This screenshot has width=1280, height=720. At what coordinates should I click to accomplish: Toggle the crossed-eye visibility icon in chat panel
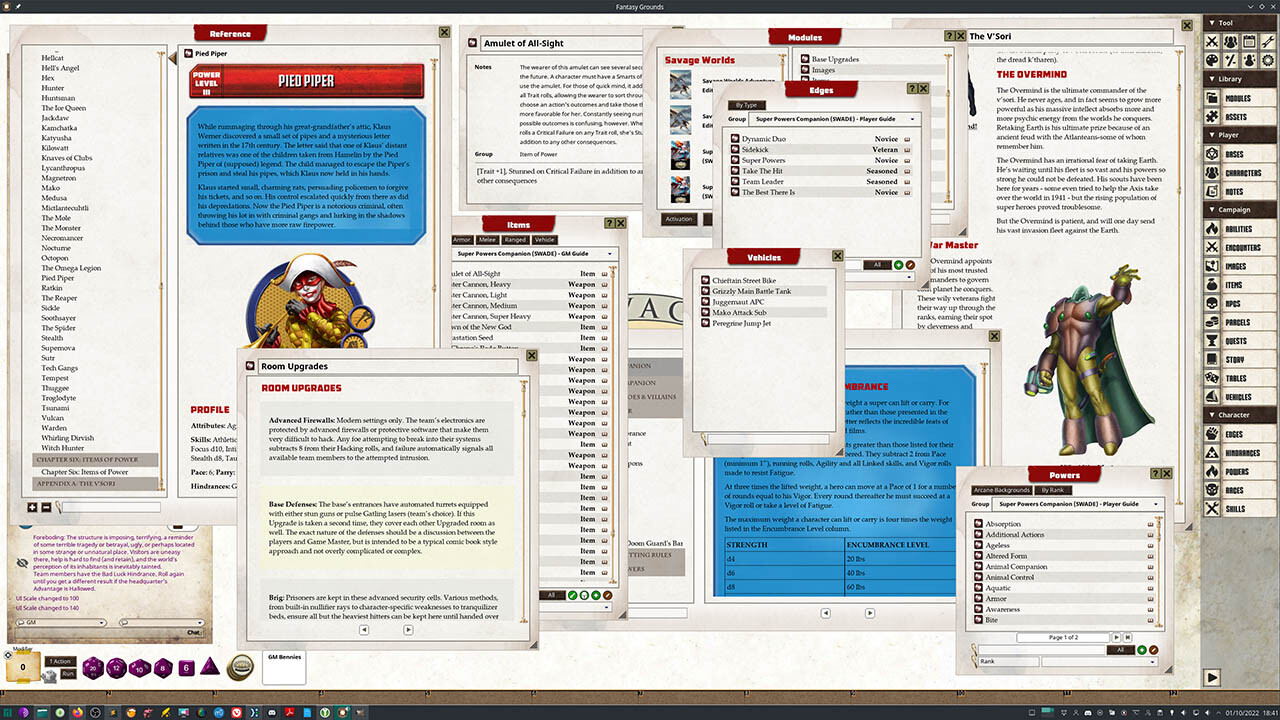pyautogui.click(x=21, y=562)
